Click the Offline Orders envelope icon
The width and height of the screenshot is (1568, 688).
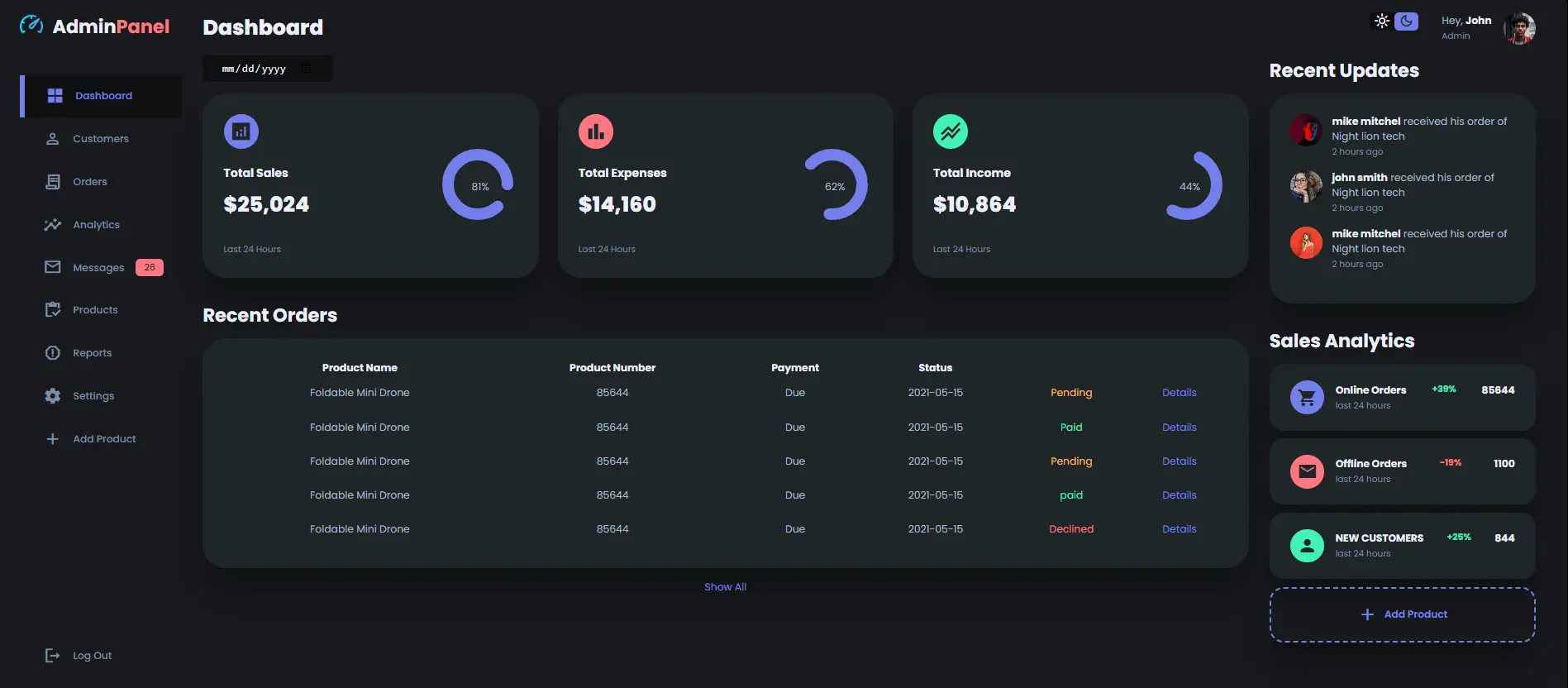tap(1307, 471)
